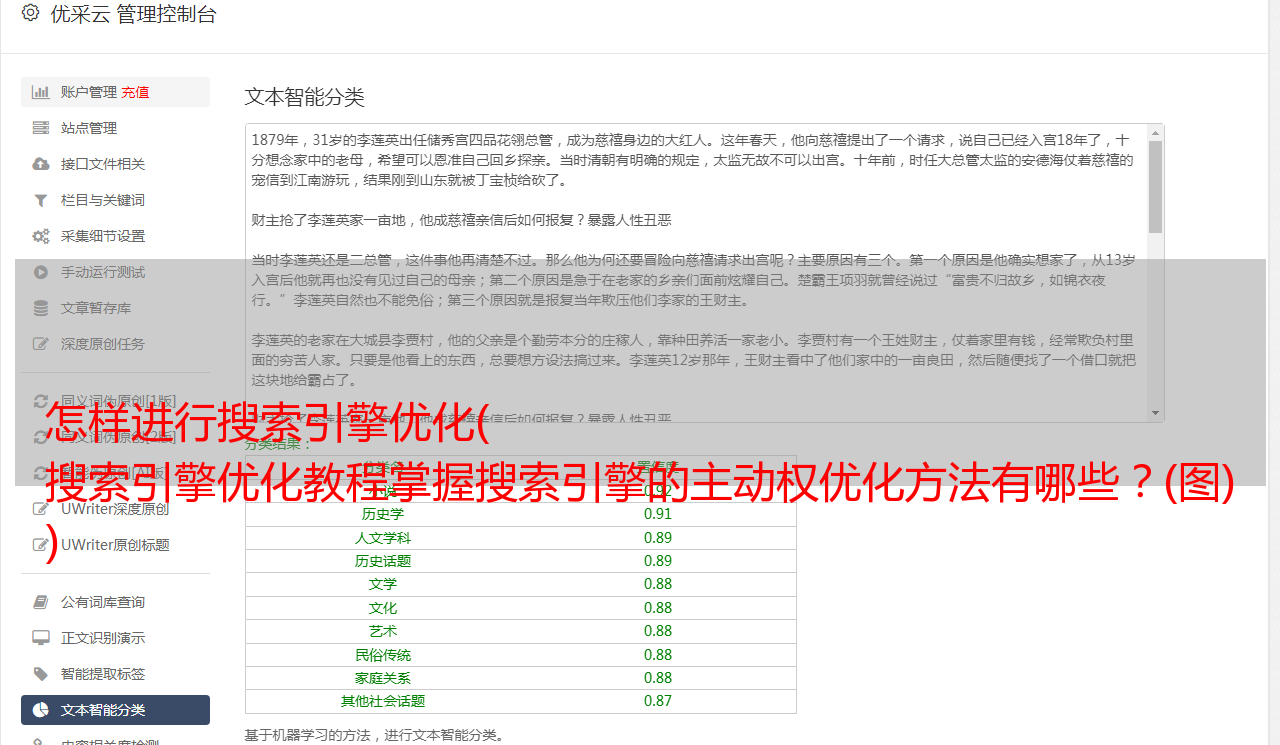Click the pie chart icon for 文本智能分类
This screenshot has width=1280, height=745.
click(41, 710)
